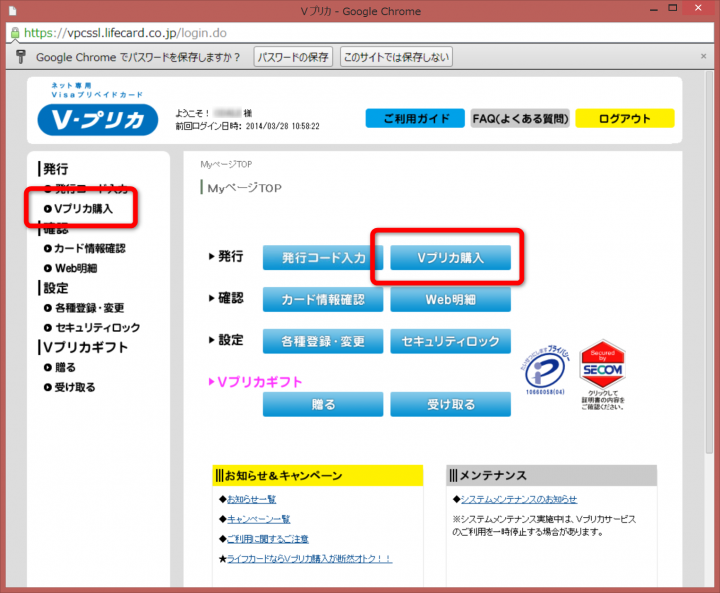Maximize the Chrome window
720x593 pixels.
(673, 8)
